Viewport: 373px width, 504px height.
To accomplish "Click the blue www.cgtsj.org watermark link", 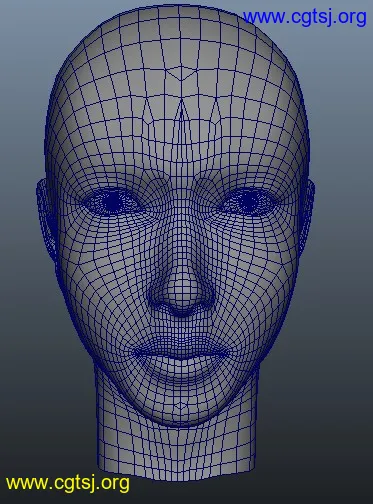I will [304, 18].
